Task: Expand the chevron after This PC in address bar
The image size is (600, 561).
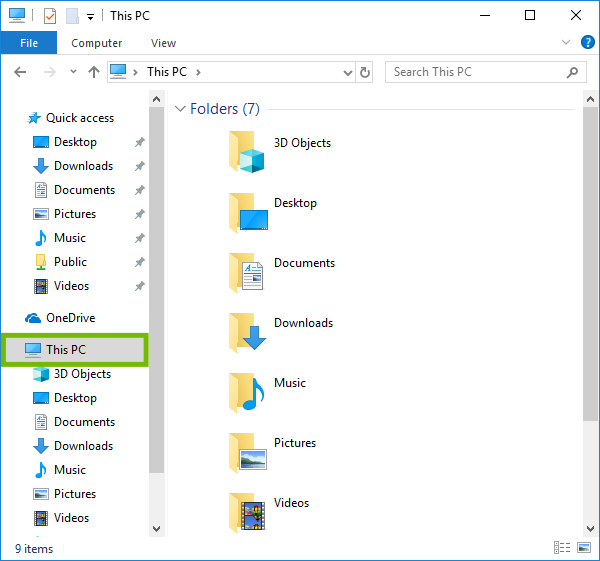Action: tap(198, 72)
